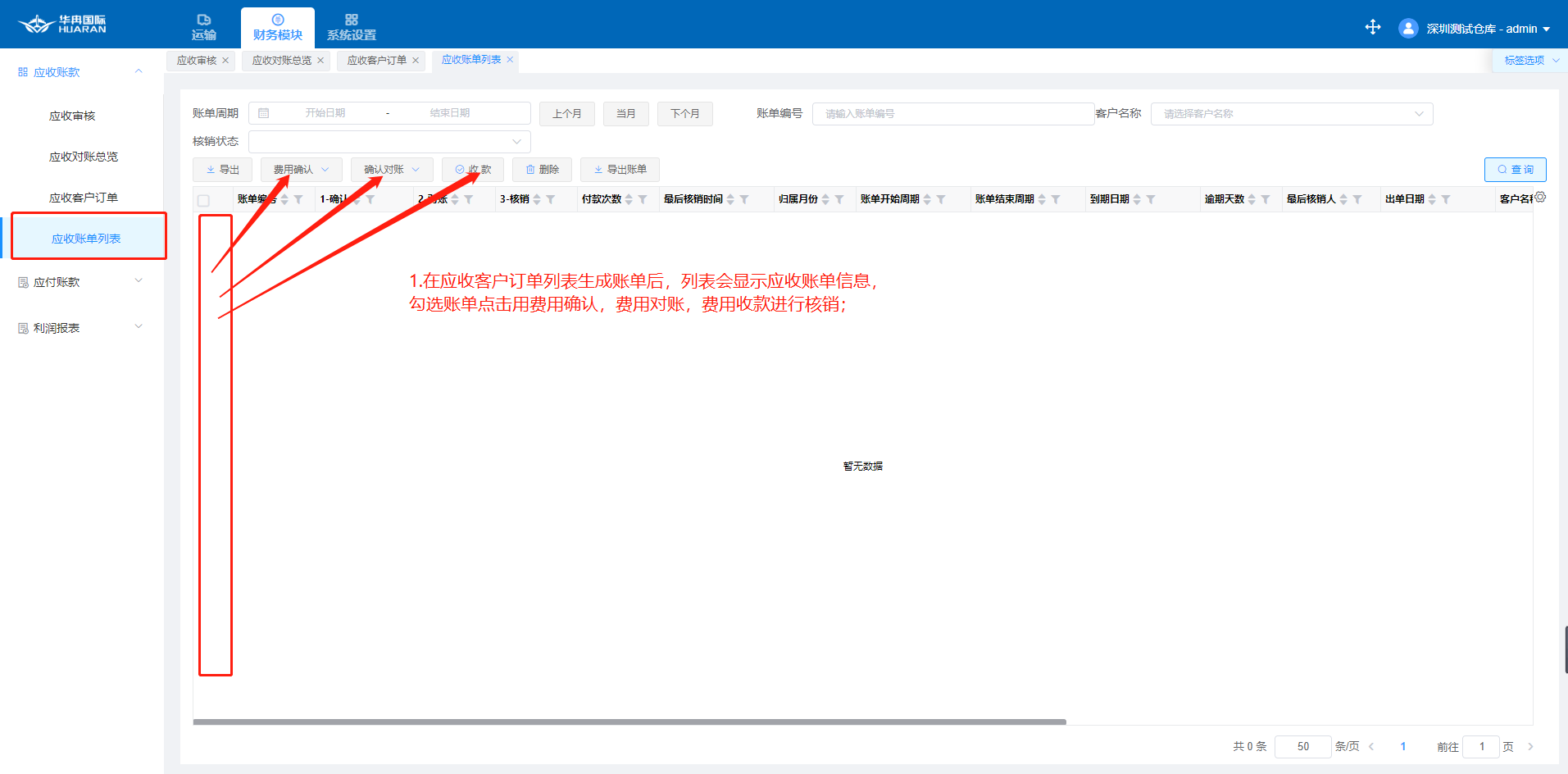Switch to the 系统设置 top tab
The width and height of the screenshot is (1568, 774).
[x=351, y=28]
